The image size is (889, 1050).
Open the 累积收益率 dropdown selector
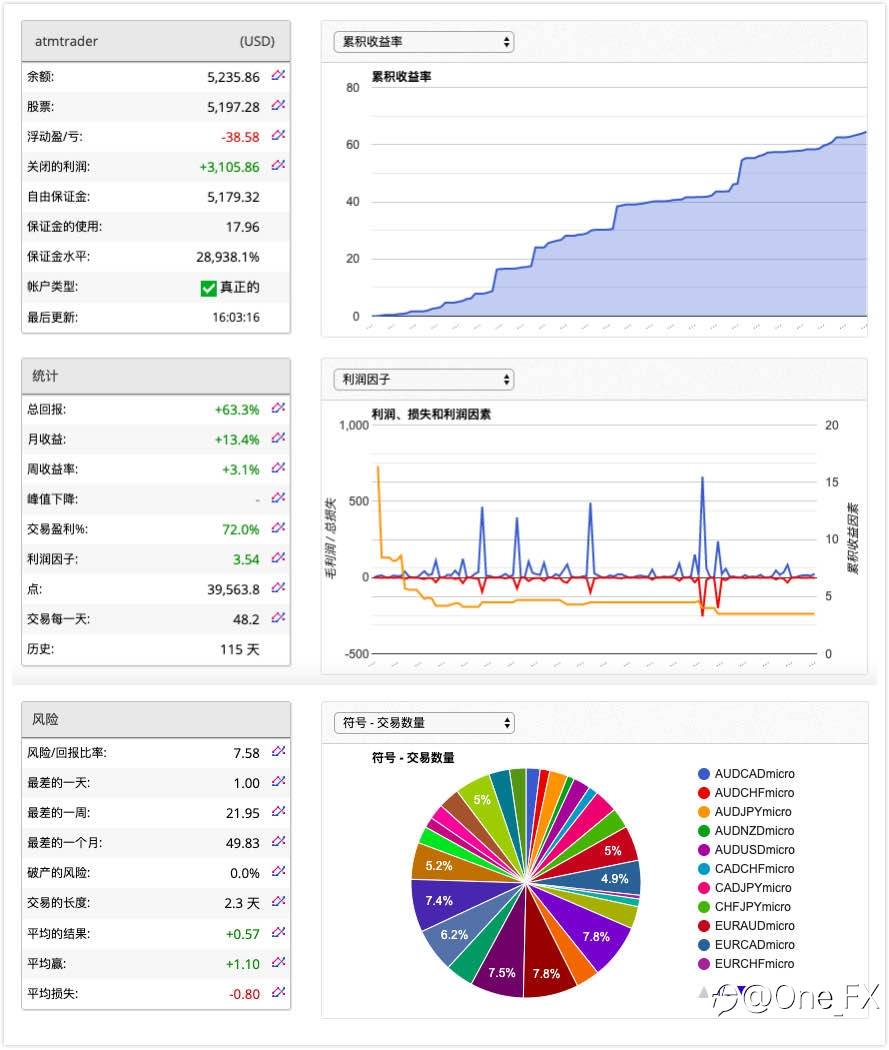click(424, 42)
